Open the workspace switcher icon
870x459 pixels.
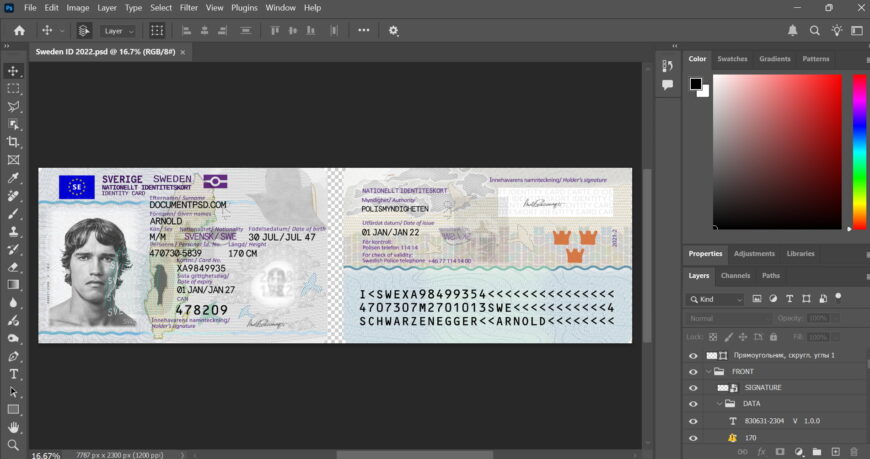(x=857, y=31)
